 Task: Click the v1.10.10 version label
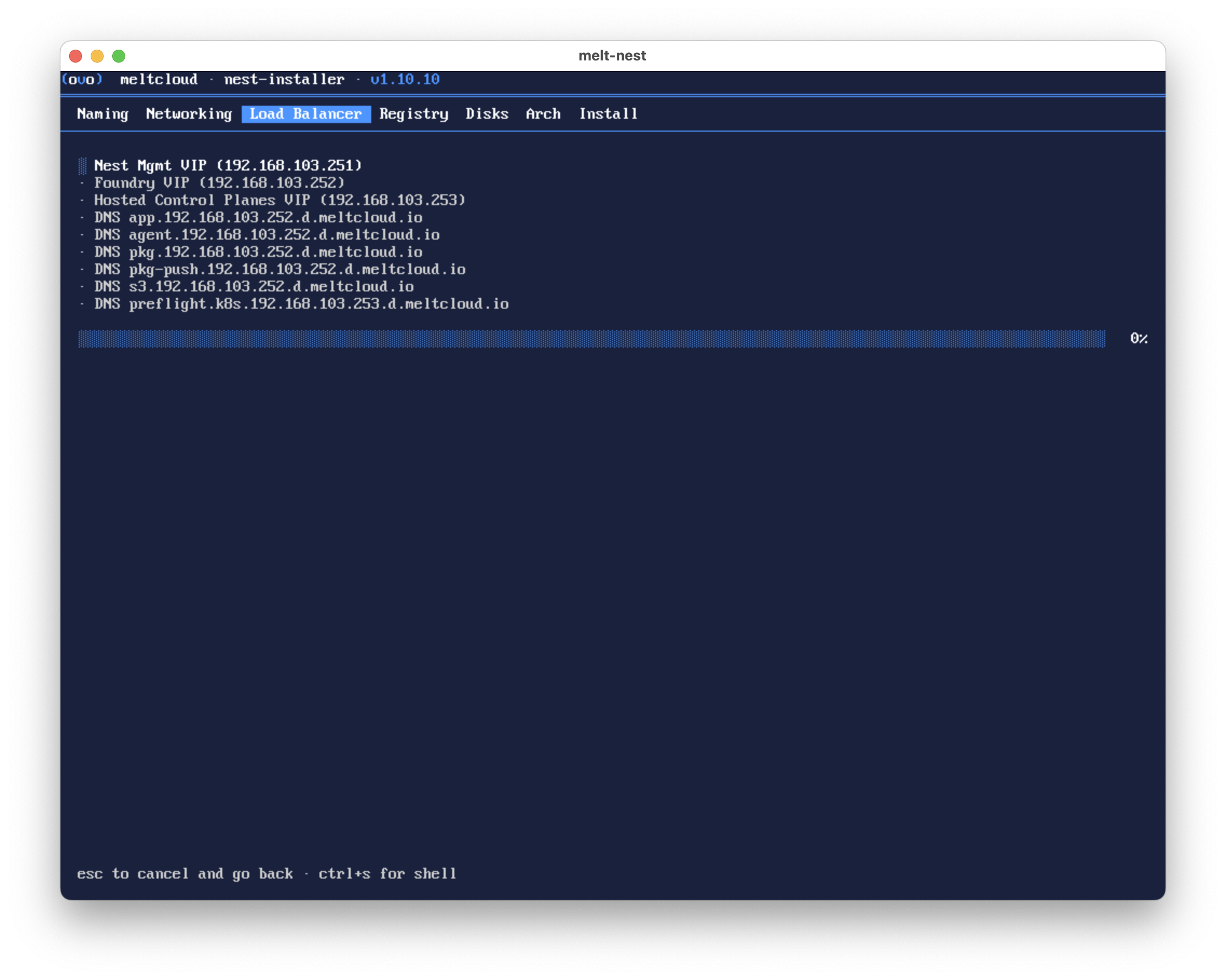coord(405,80)
